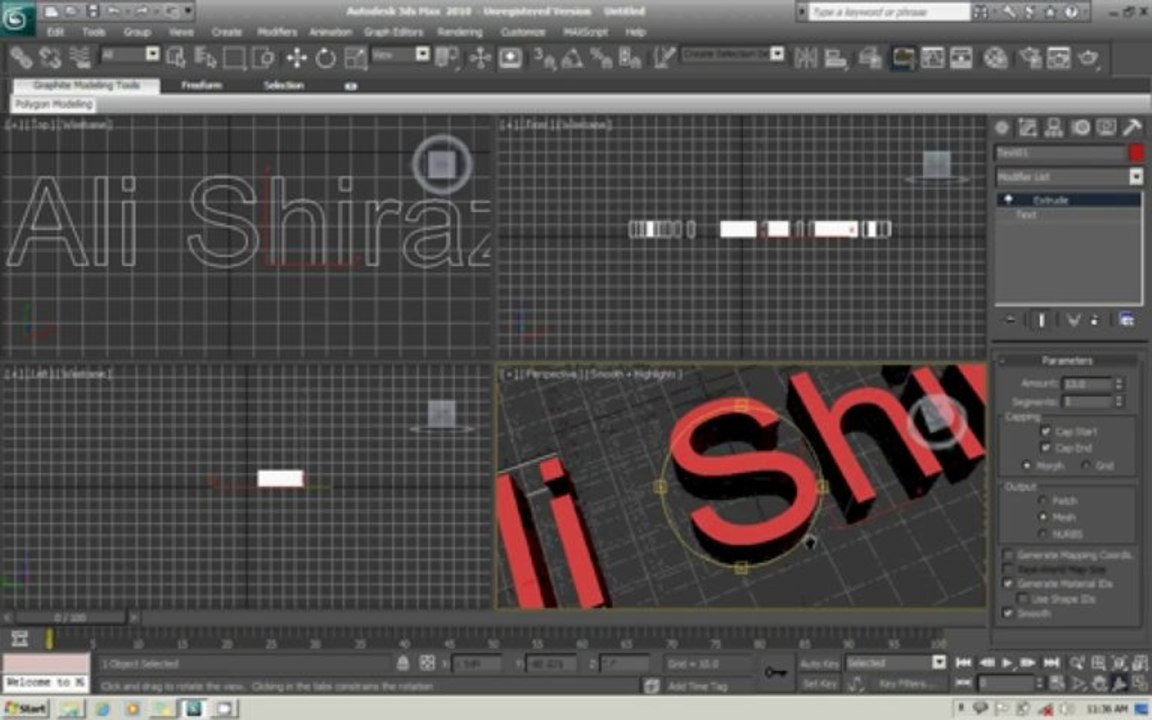The width and height of the screenshot is (1152, 720).
Task: Click the Unlink Selection icon
Action: tap(50, 57)
